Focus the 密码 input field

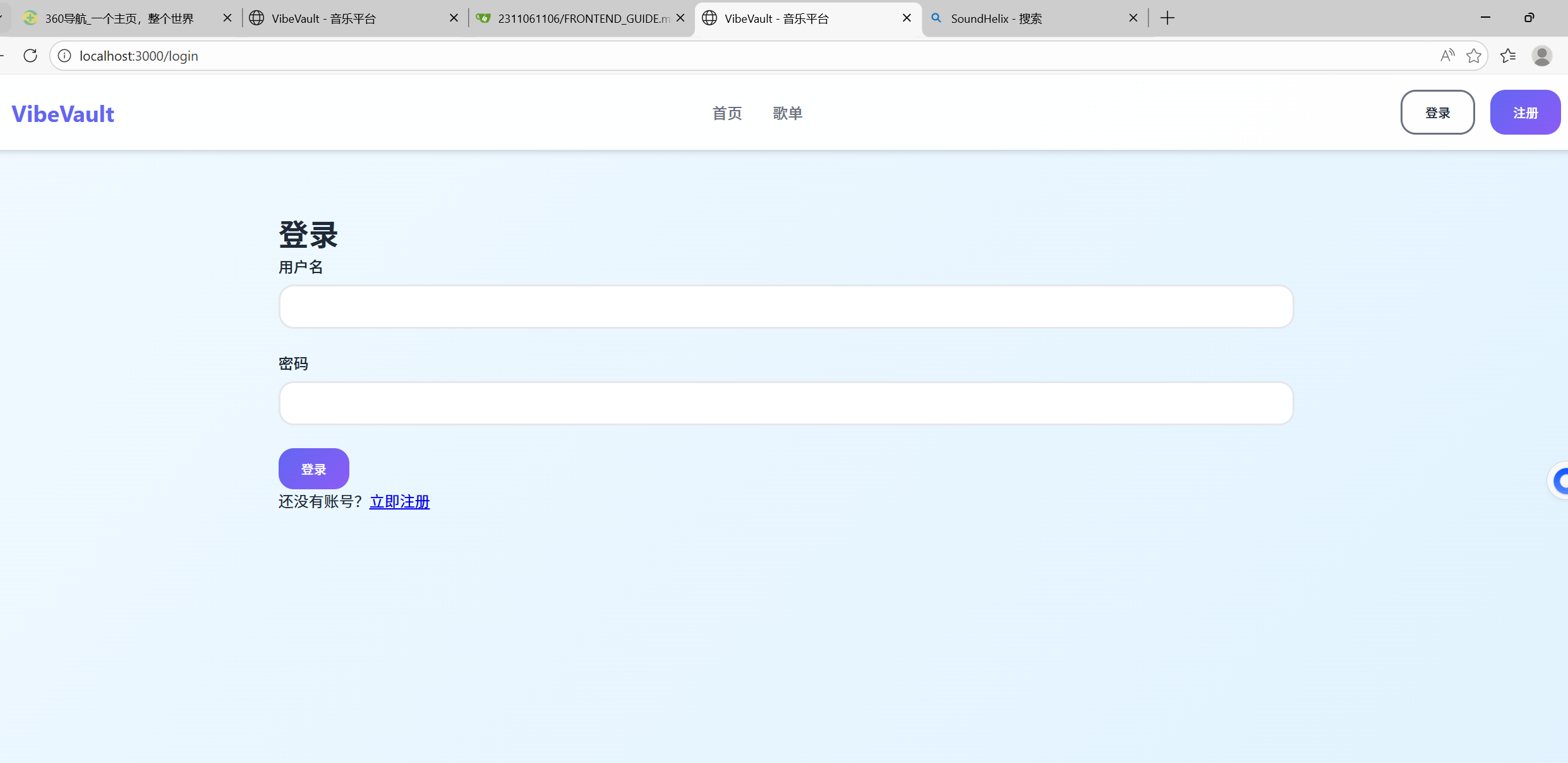(786, 403)
